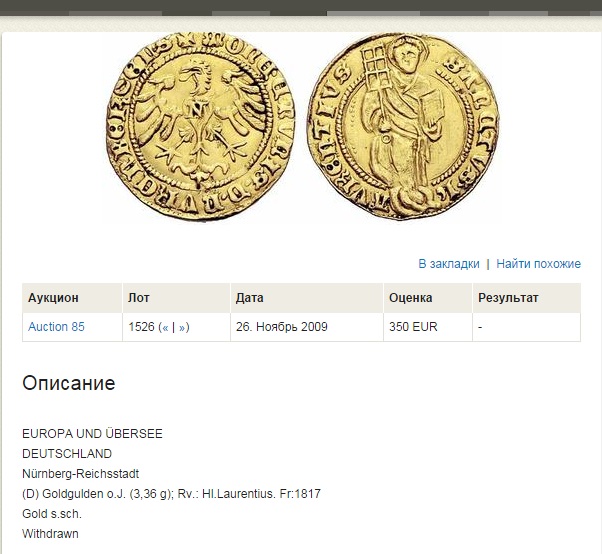Click the 'Withdrawn' status text
The width and height of the screenshot is (602, 554).
50,534
